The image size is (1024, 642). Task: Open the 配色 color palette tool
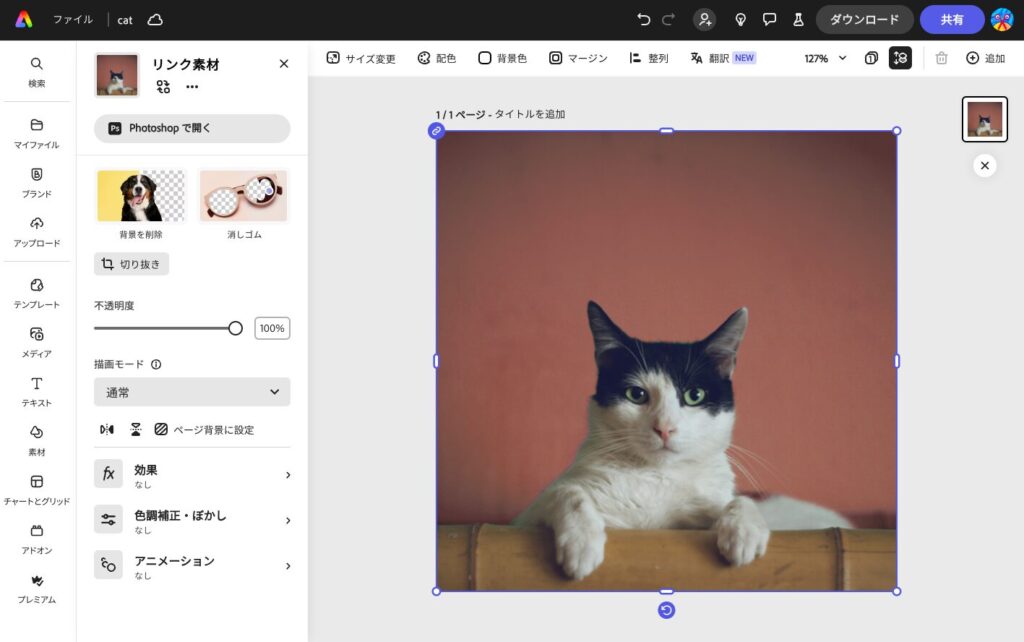436,58
